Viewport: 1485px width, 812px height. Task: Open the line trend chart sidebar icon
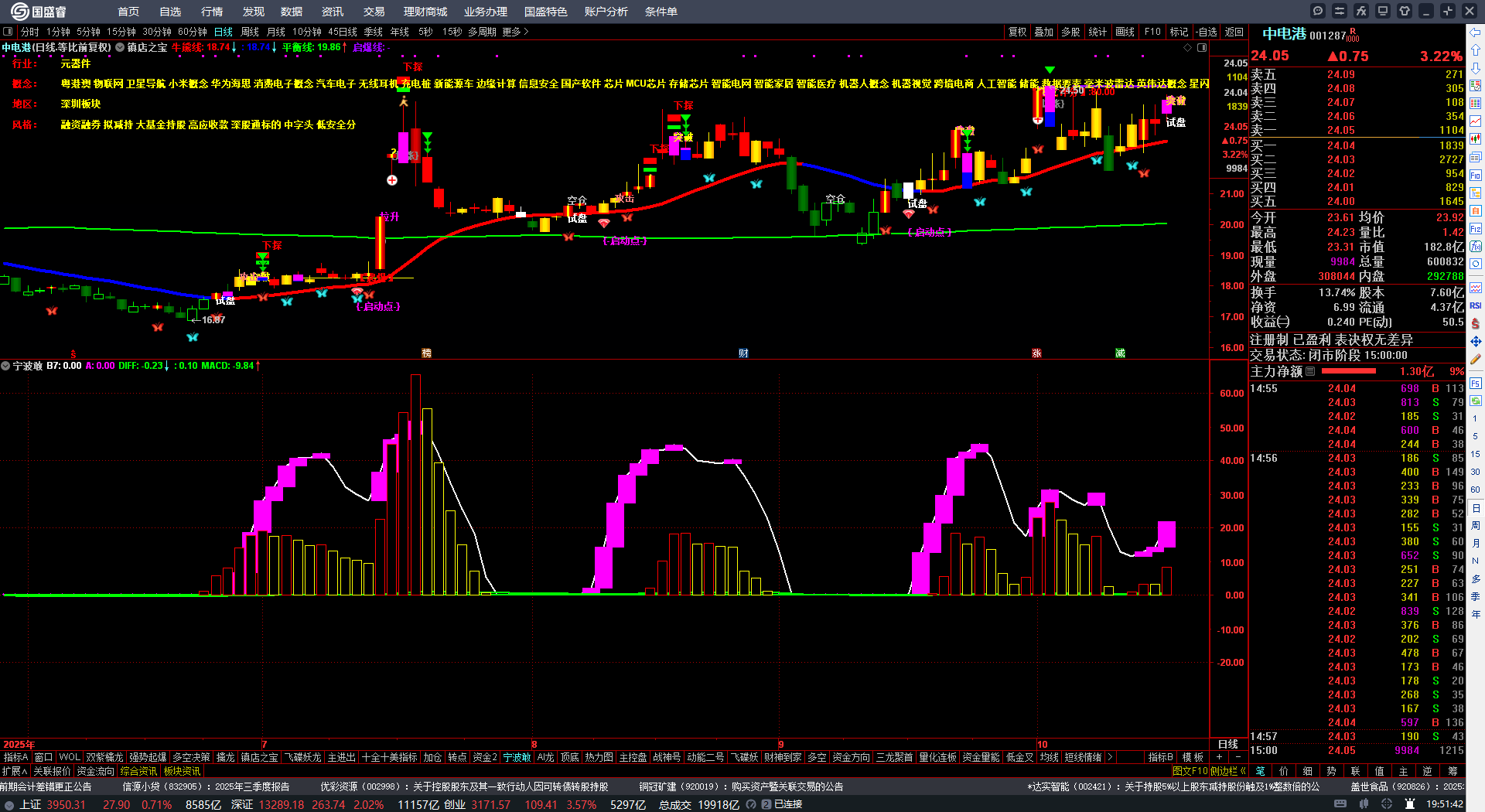tap(1476, 121)
